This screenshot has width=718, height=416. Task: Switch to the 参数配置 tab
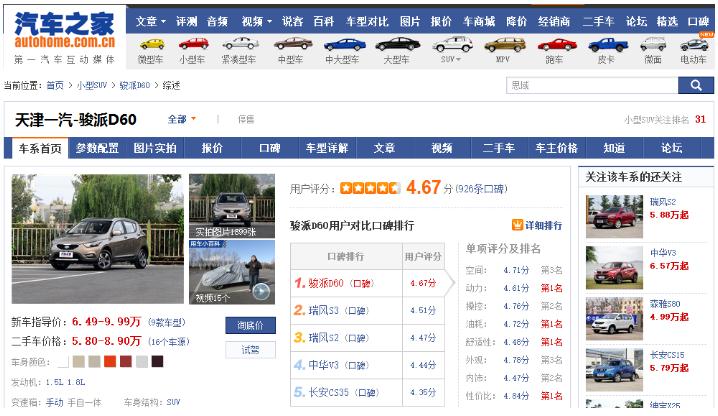point(97,148)
